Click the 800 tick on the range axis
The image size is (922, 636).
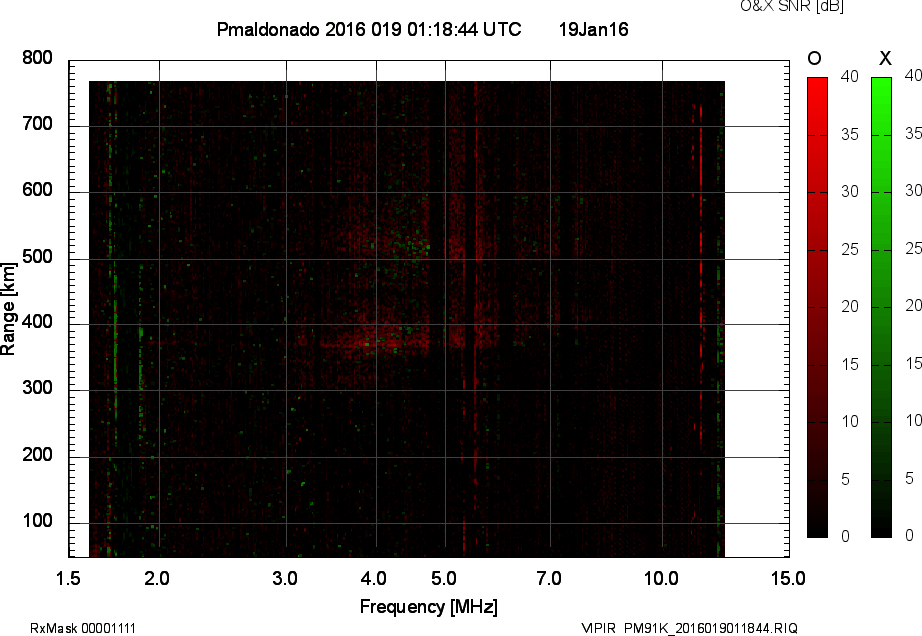(38, 59)
